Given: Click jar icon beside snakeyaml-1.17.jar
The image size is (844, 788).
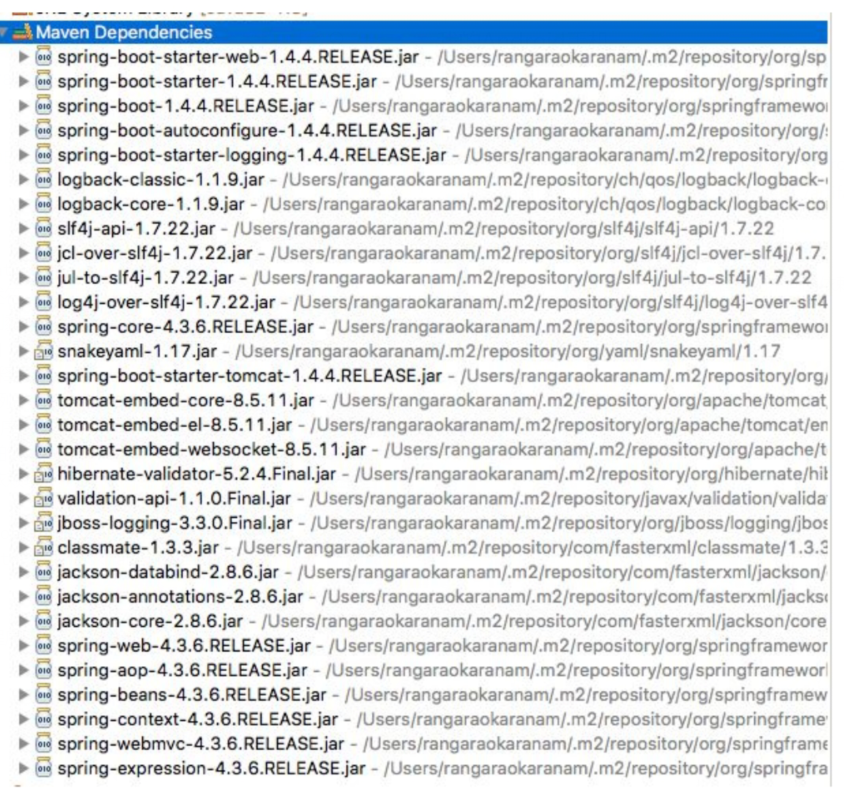Looking at the screenshot, I should point(43,351).
